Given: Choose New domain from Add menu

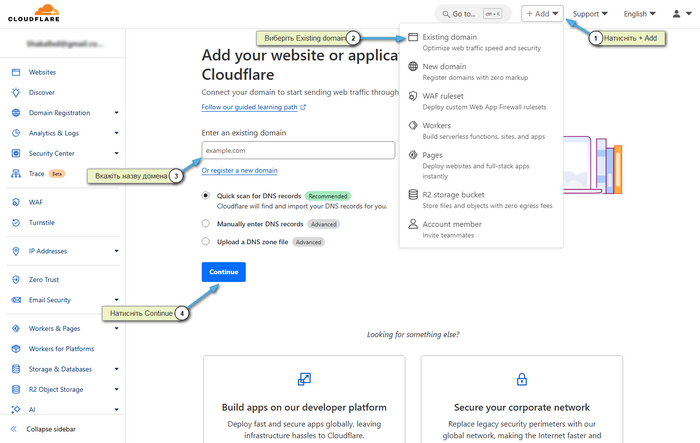Looking at the screenshot, I should (x=481, y=71).
